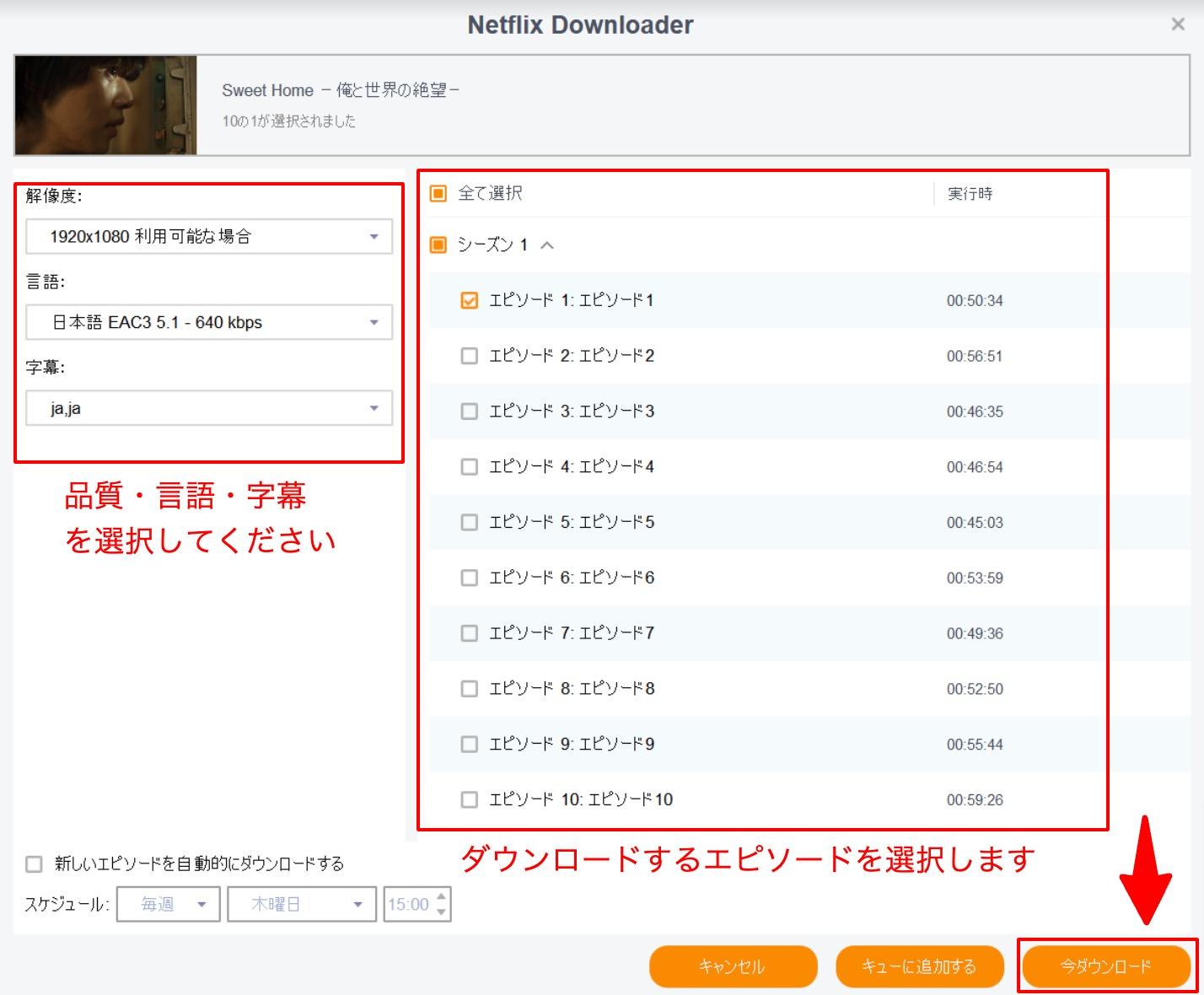Check エピソード 6 checkbox

click(x=470, y=578)
